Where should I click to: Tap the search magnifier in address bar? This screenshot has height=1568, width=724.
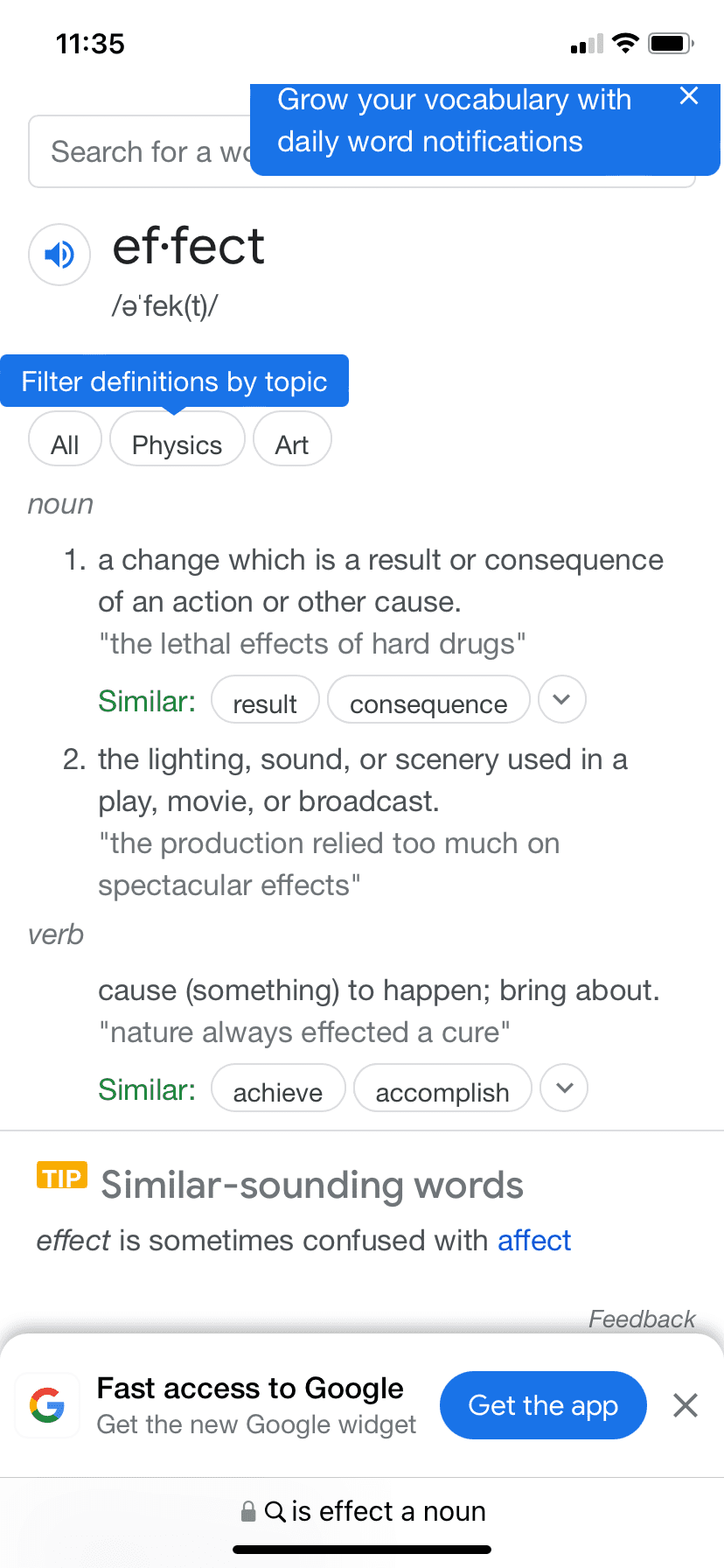click(x=275, y=1511)
